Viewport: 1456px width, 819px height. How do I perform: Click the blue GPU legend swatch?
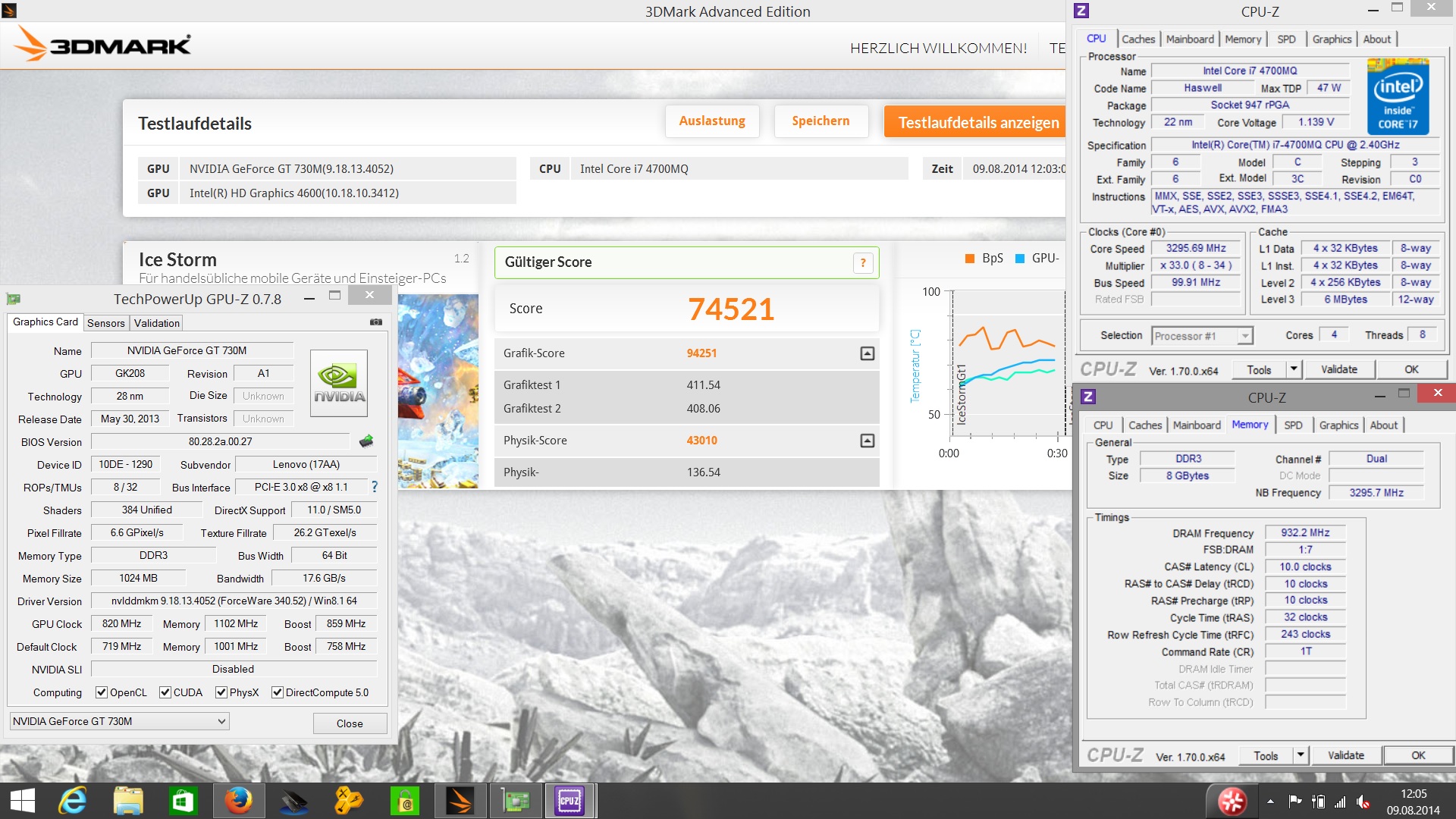(1019, 259)
